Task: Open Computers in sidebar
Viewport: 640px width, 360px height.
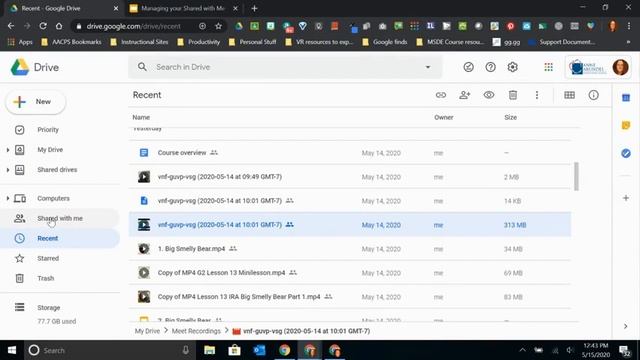Action: [53, 198]
